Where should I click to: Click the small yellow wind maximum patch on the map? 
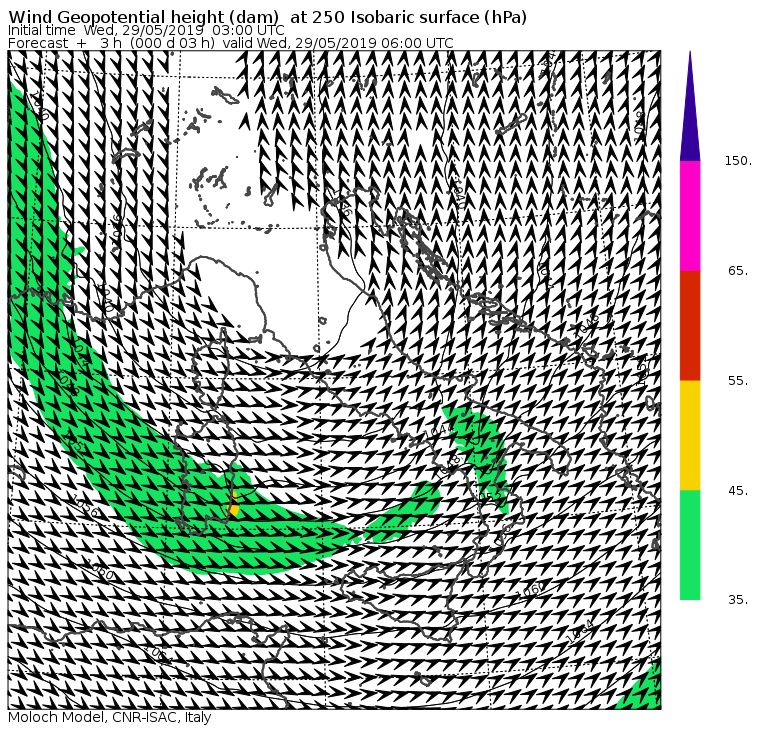click(x=234, y=505)
